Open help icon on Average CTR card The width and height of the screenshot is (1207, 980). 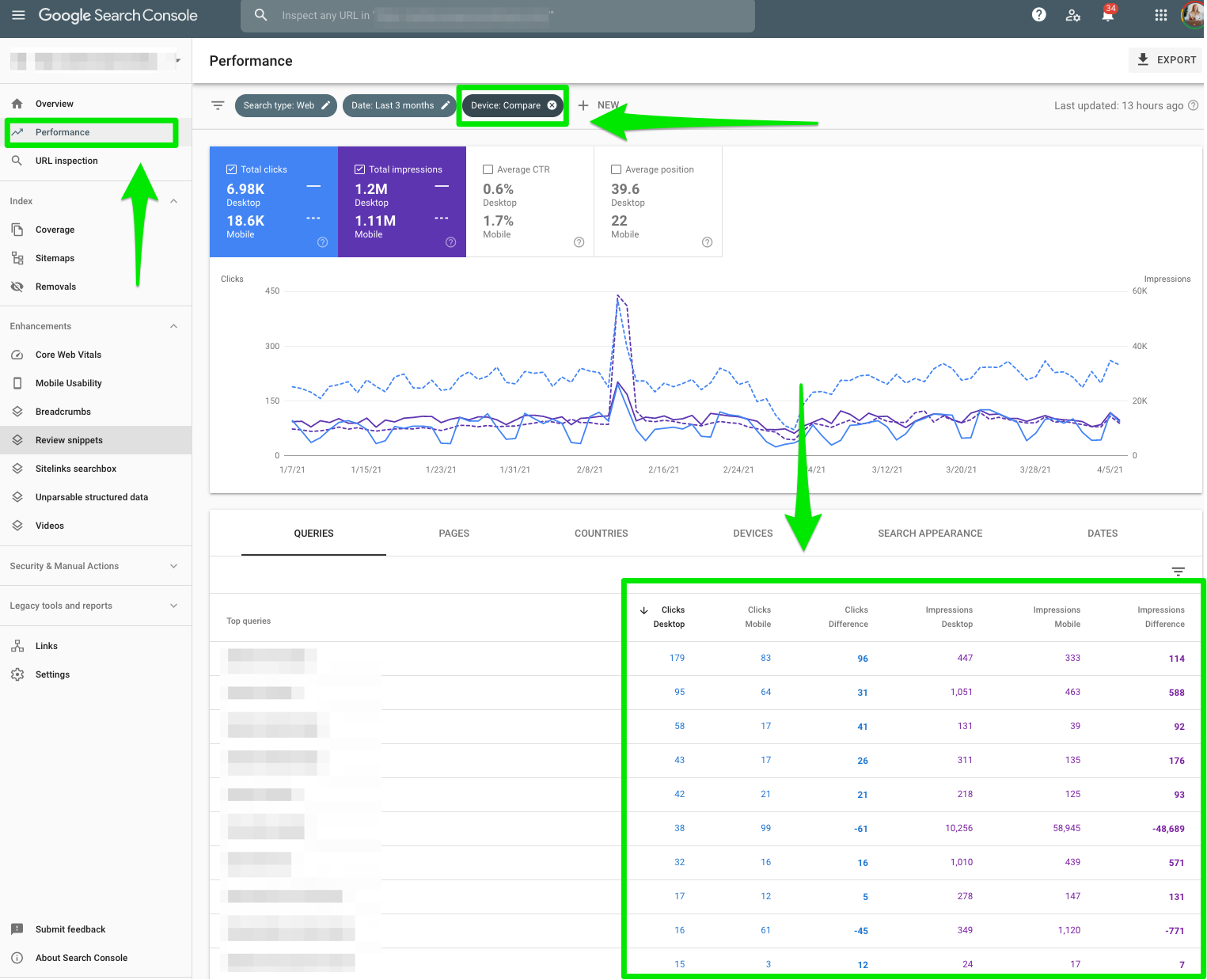[x=579, y=242]
